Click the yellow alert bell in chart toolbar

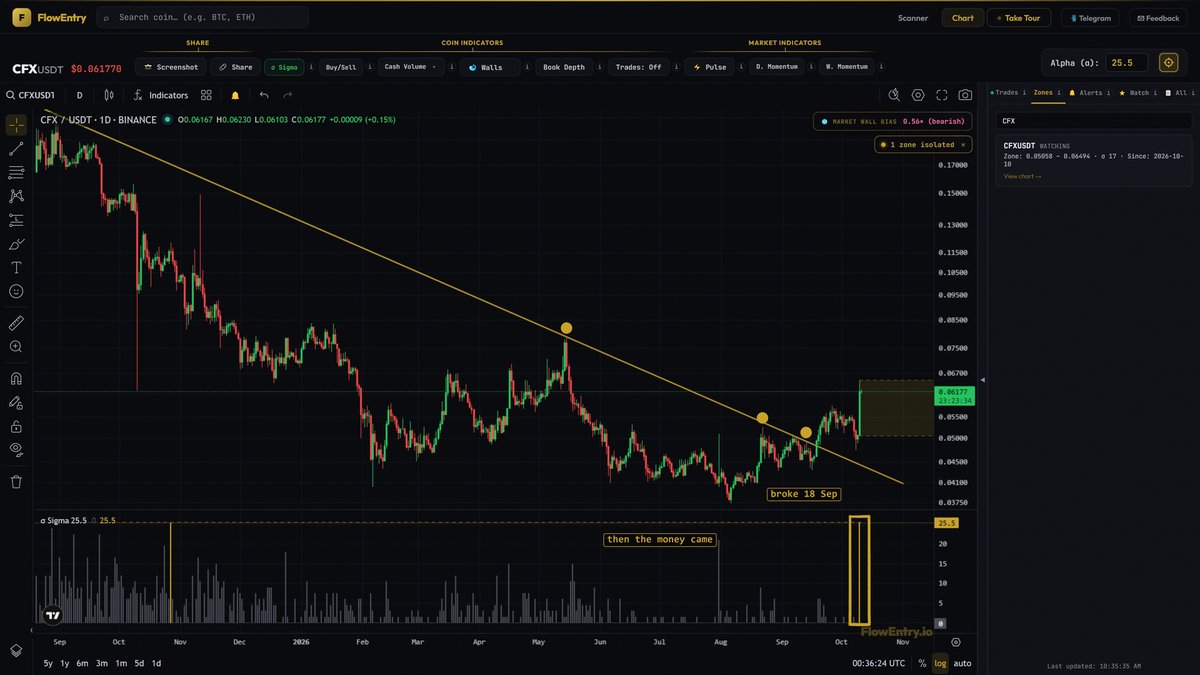[235, 95]
